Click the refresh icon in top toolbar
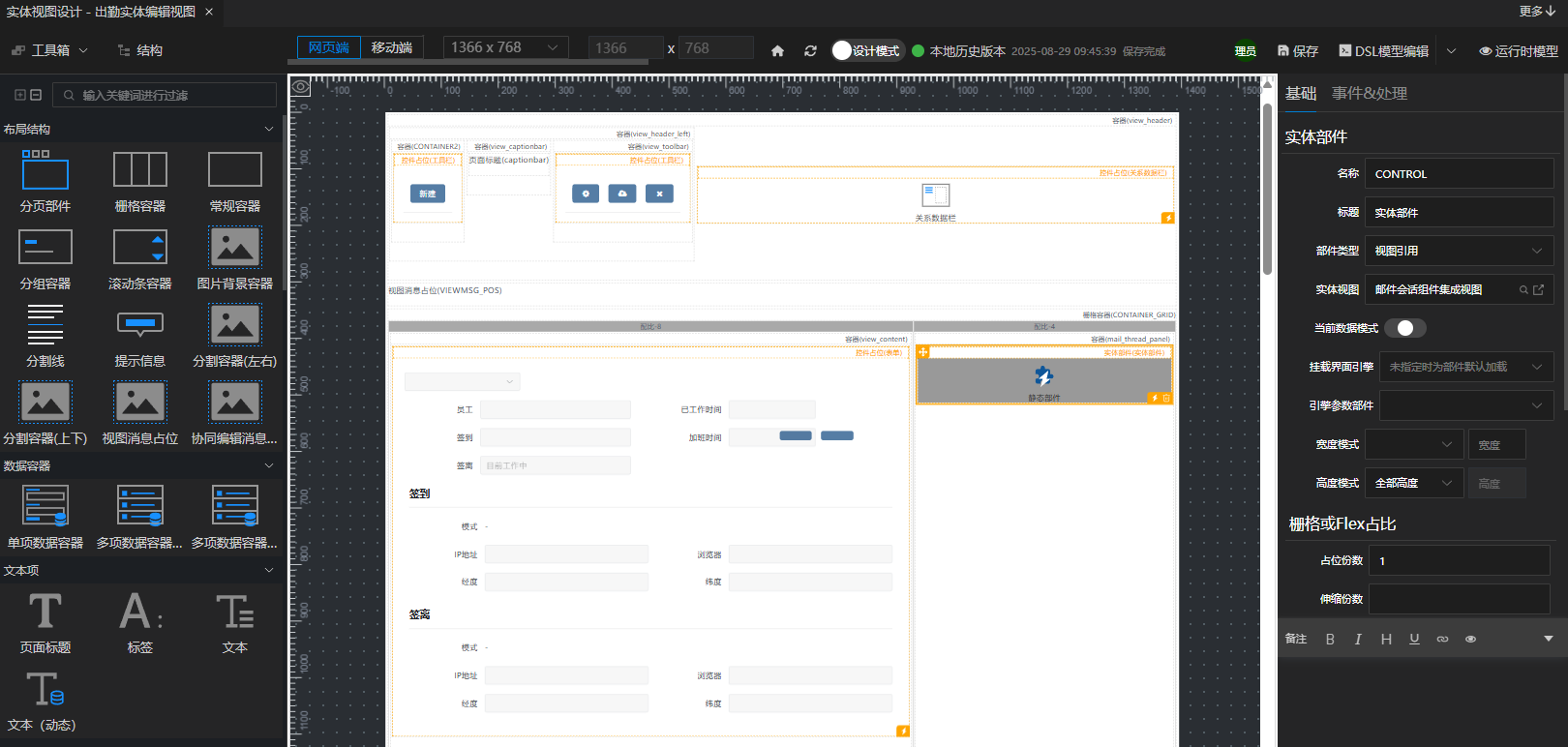 pos(810,51)
